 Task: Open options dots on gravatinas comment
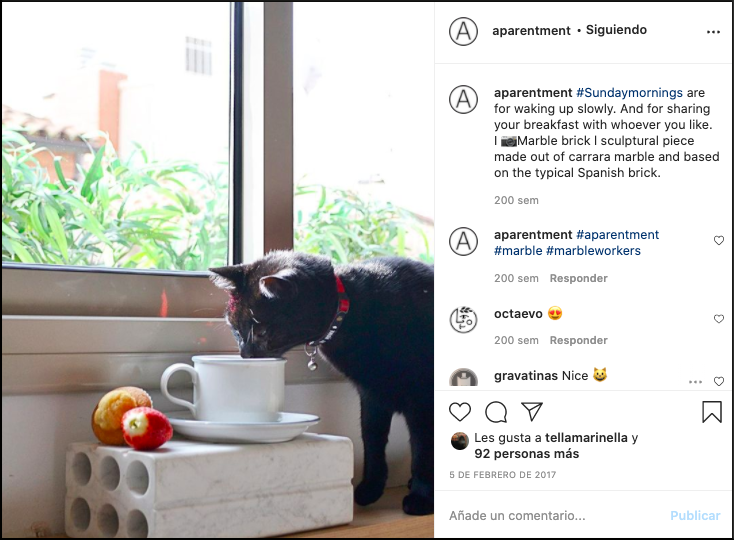tap(695, 382)
